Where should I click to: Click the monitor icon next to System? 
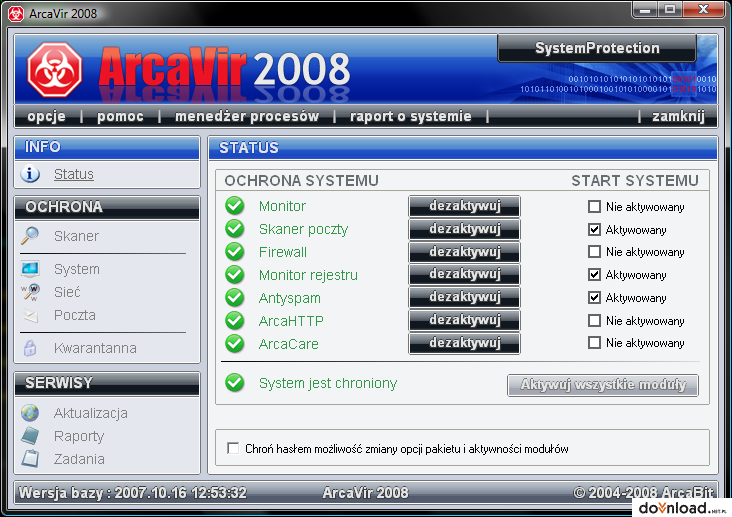tap(30, 269)
